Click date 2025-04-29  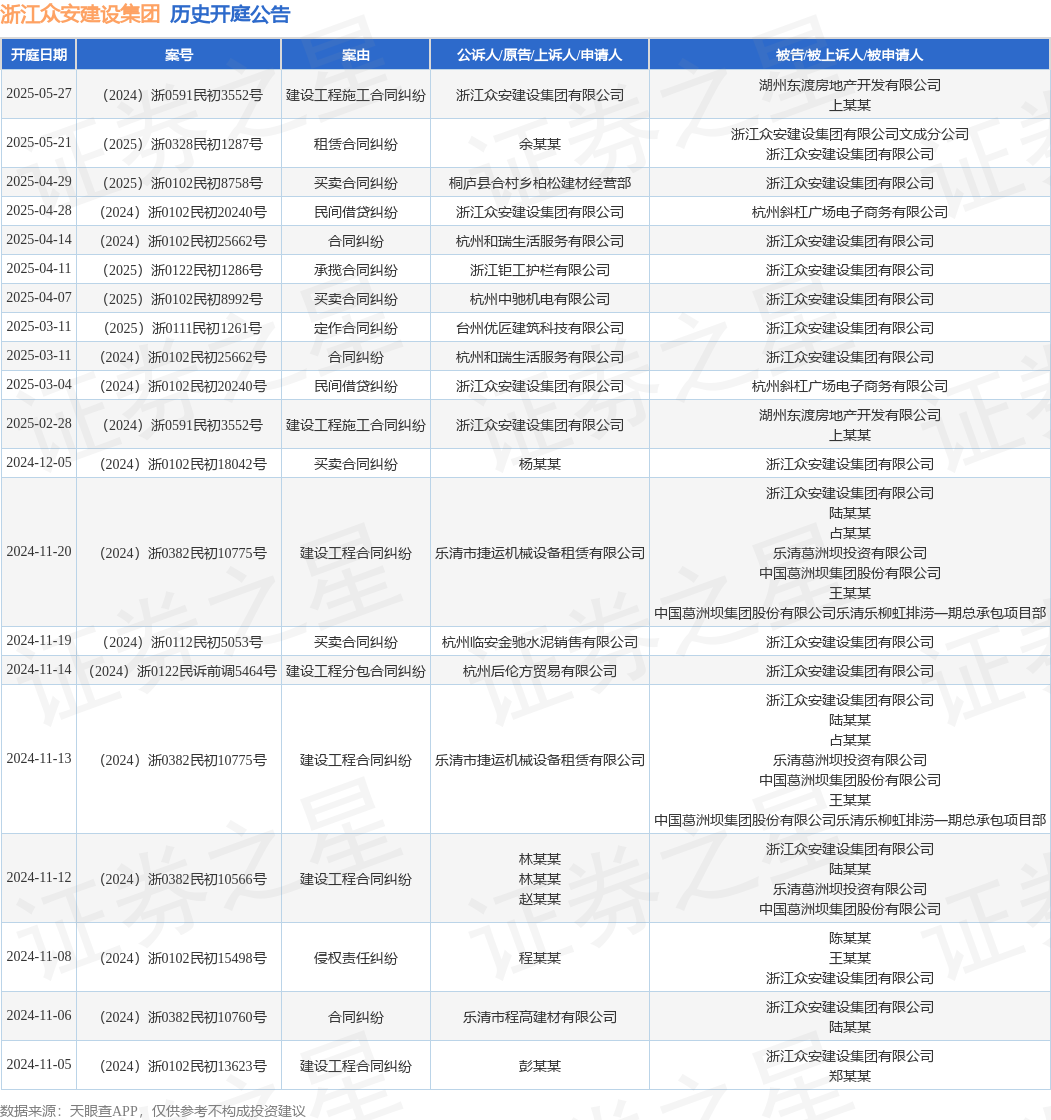pyautogui.click(x=39, y=182)
